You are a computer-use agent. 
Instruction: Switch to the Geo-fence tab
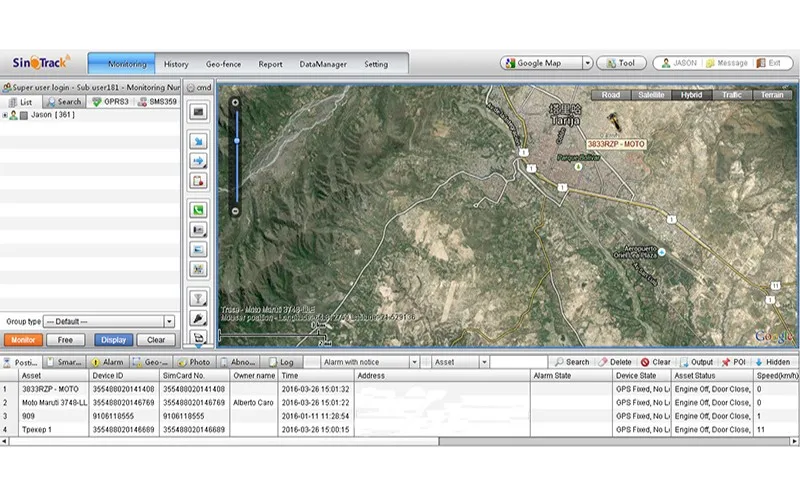tap(225, 64)
